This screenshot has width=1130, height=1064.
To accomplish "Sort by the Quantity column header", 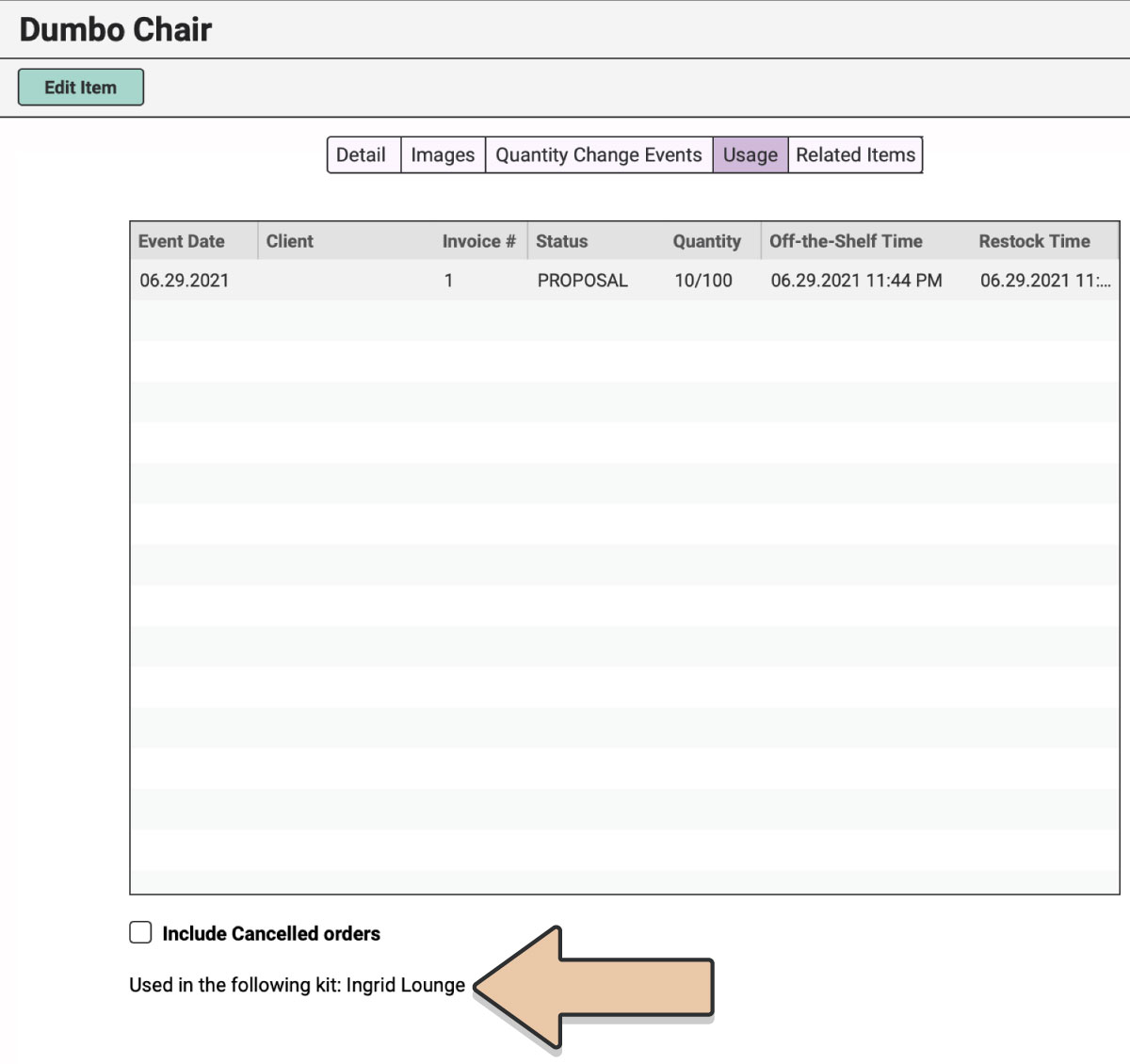I will [706, 241].
